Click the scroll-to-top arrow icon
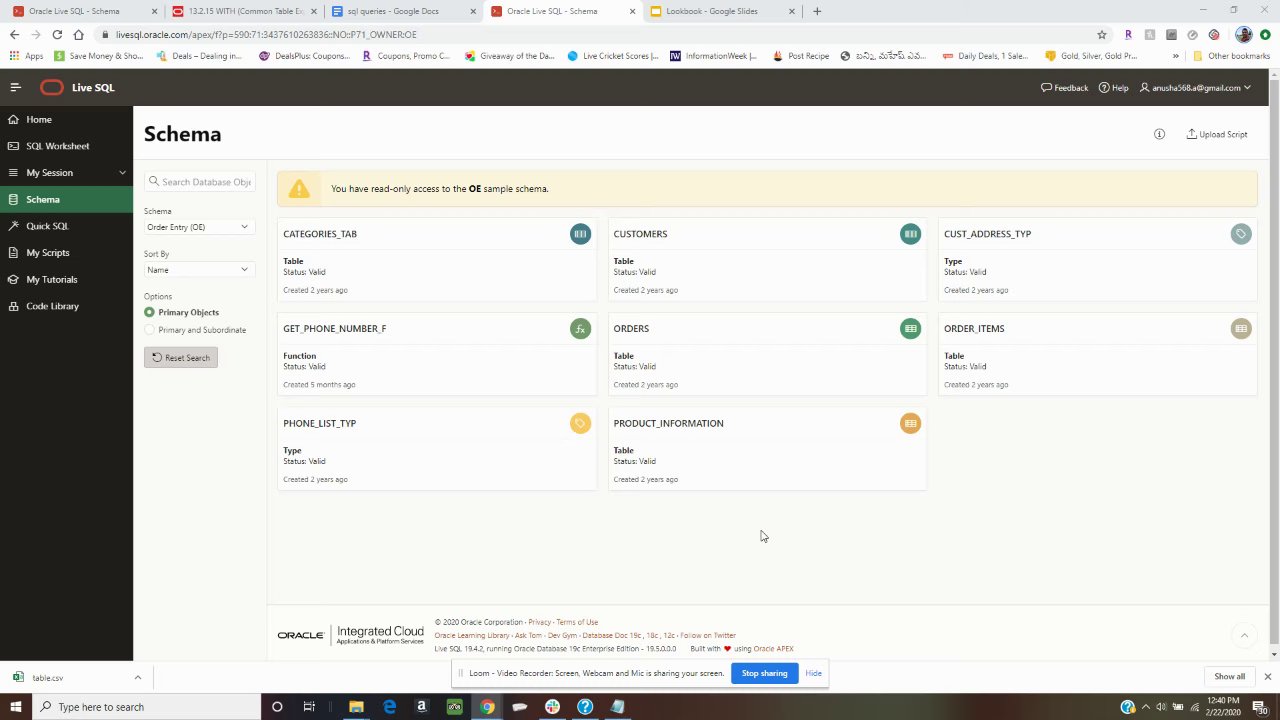This screenshot has height=720, width=1280. point(1244,635)
